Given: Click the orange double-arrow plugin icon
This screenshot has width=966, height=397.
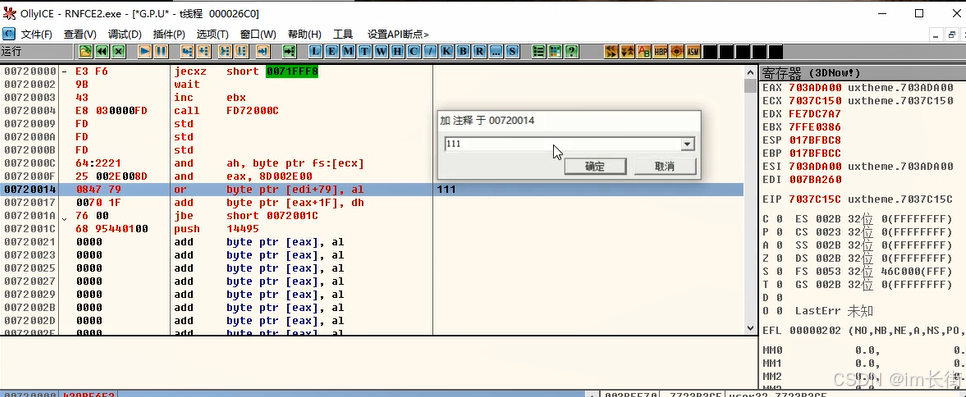Looking at the screenshot, I should click(611, 51).
